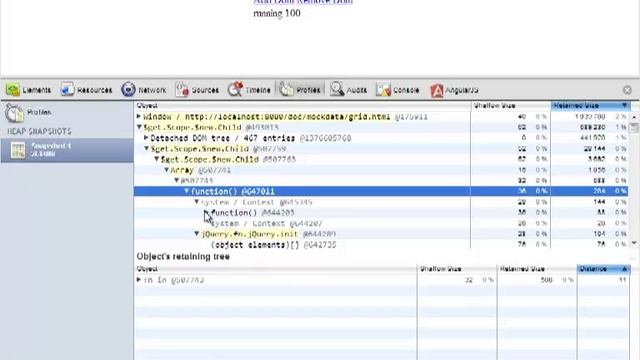Click scrollbar up arrow of object list

click(634, 117)
